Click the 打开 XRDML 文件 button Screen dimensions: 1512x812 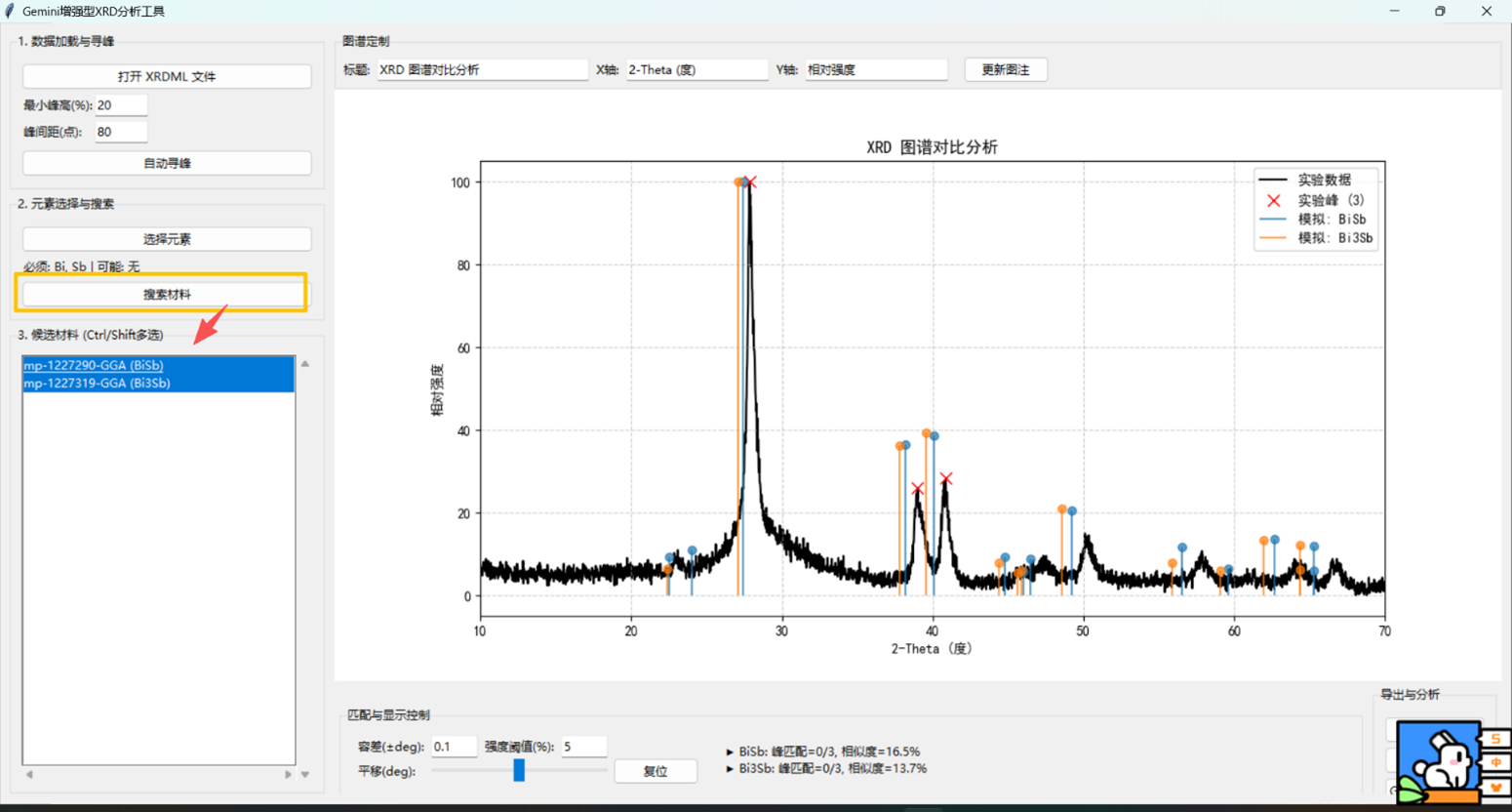coord(167,76)
